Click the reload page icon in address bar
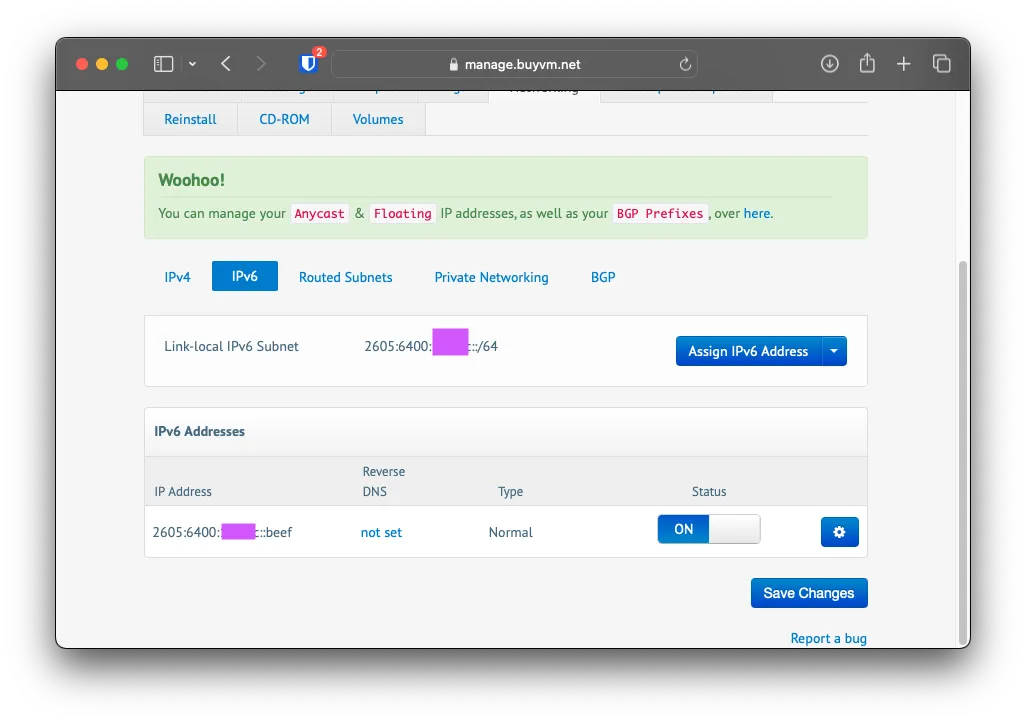1026x722 pixels. 685,64
